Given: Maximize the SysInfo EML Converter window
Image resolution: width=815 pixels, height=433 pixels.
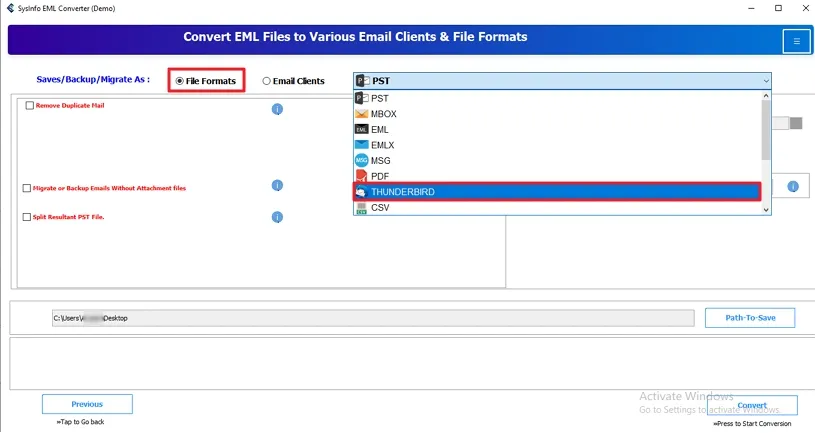Looking at the screenshot, I should click(x=778, y=8).
